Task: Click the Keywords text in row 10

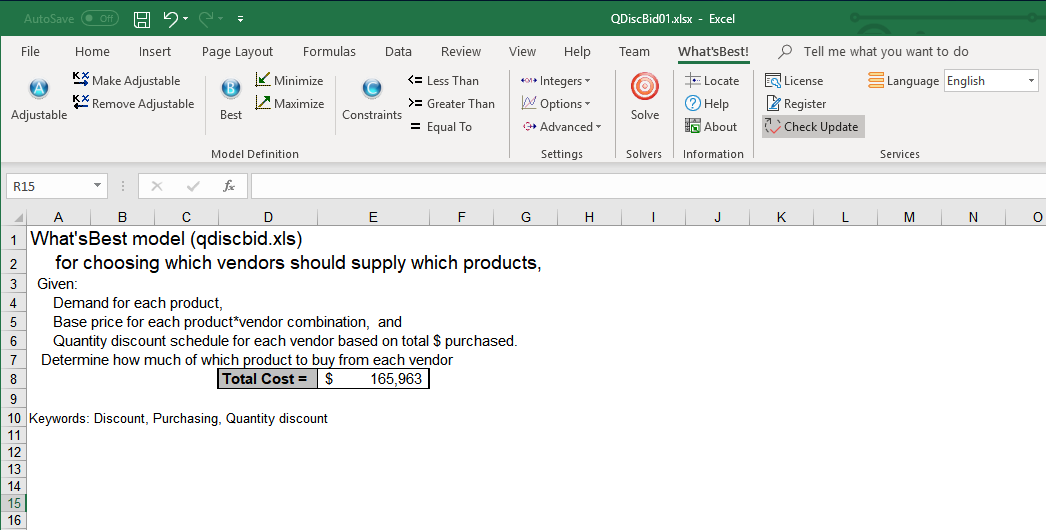Action: click(178, 419)
